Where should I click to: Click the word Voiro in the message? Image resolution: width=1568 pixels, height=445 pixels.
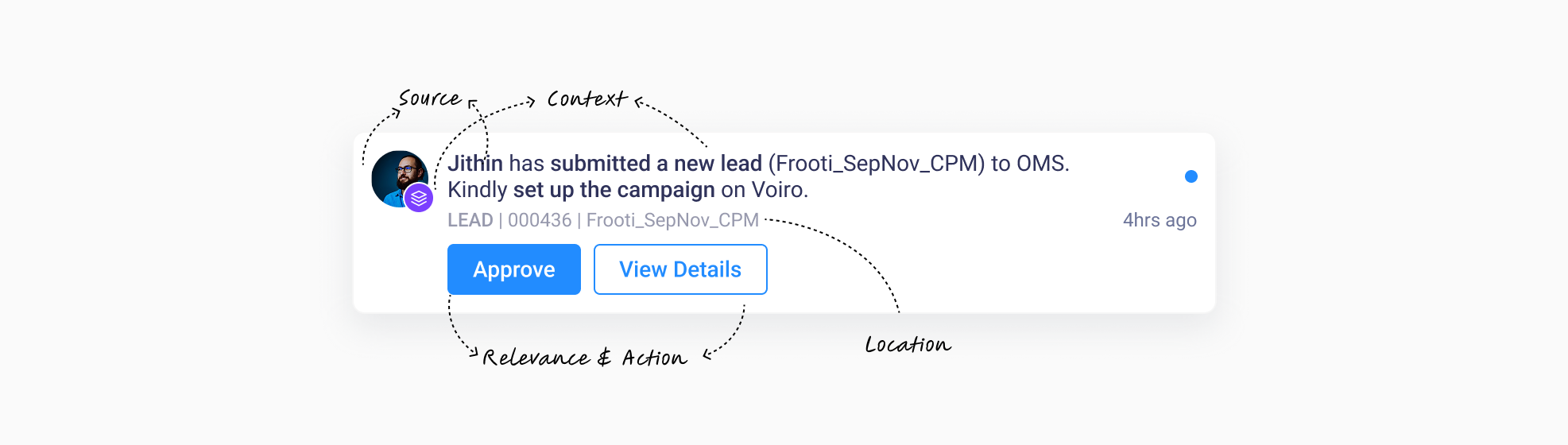[x=779, y=190]
